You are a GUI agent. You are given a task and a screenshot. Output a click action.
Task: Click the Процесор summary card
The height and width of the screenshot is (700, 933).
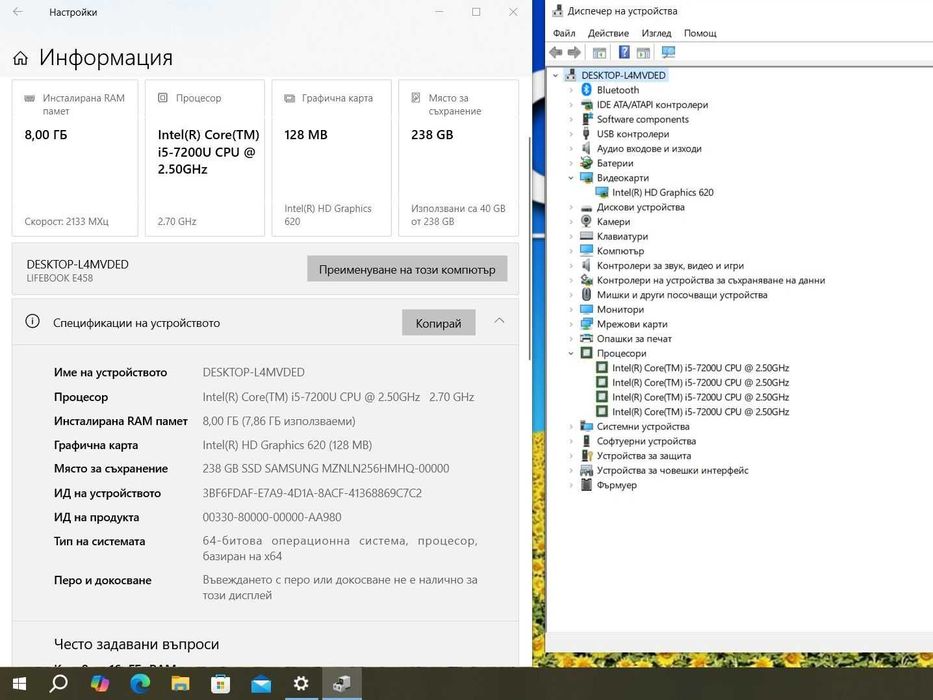[205, 158]
